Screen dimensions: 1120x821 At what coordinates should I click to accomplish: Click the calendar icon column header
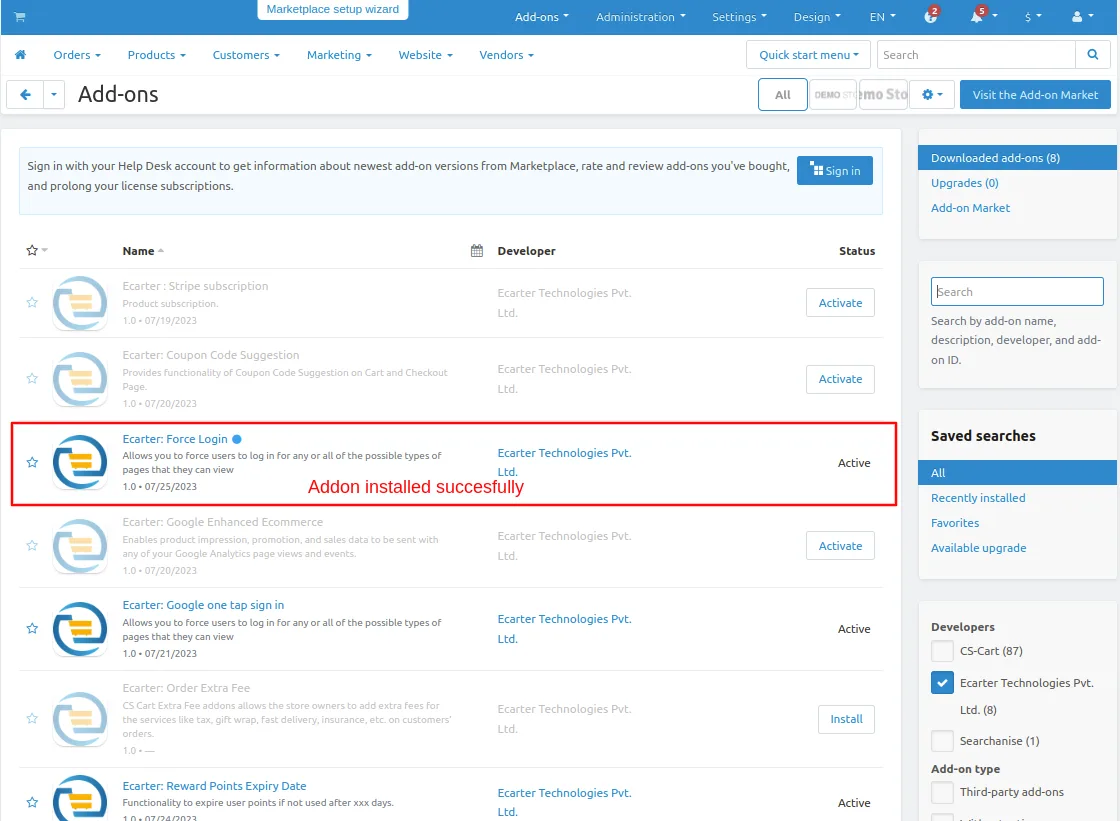coord(476,251)
